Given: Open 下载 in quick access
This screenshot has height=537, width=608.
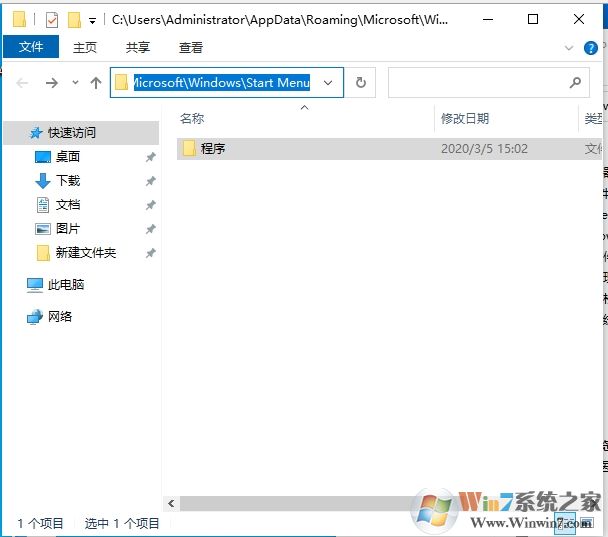Looking at the screenshot, I should coord(68,181).
